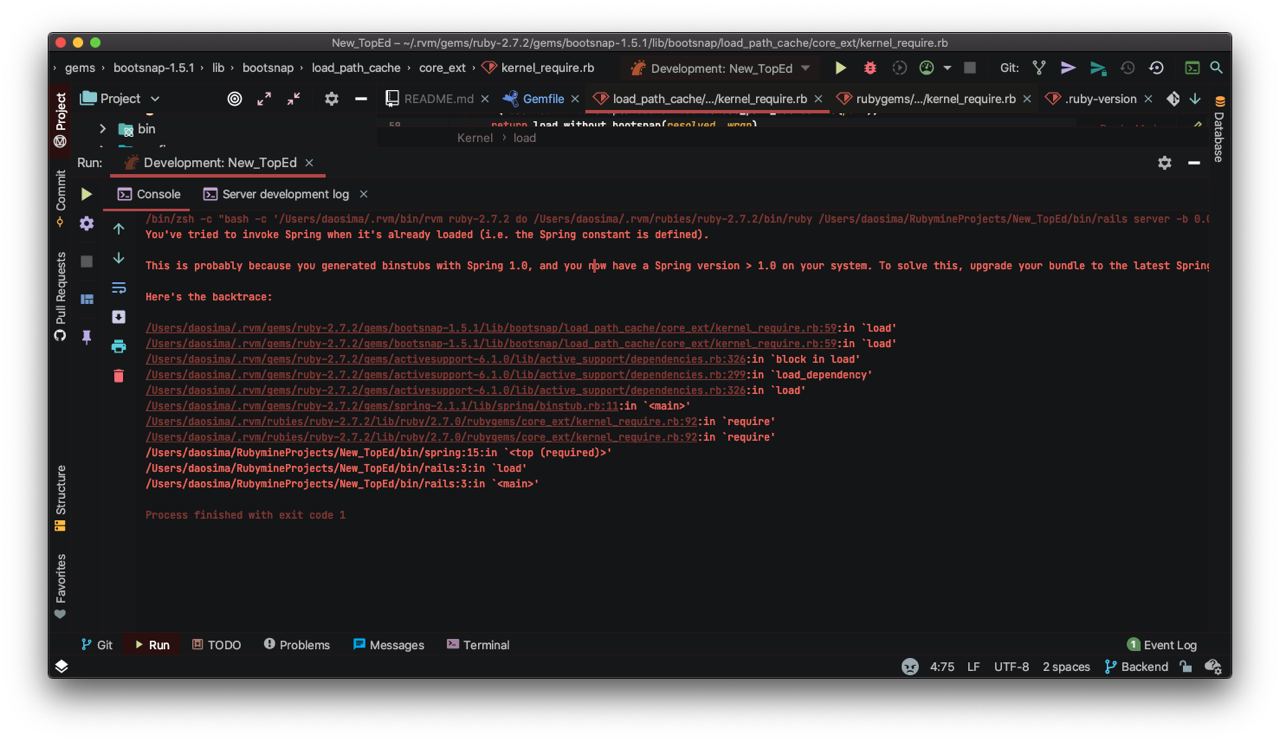
Task: Open the run anything terminal icon in toolbar
Action: coord(1192,68)
